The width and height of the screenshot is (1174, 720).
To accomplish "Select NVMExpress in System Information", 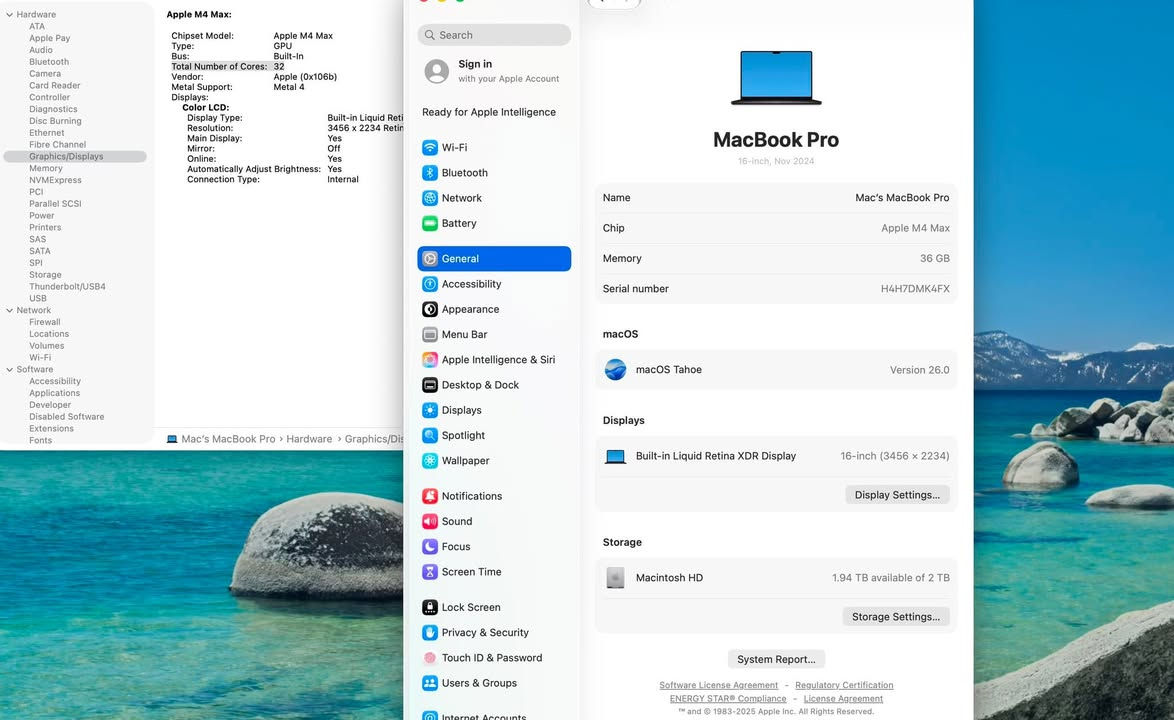I will pos(55,180).
